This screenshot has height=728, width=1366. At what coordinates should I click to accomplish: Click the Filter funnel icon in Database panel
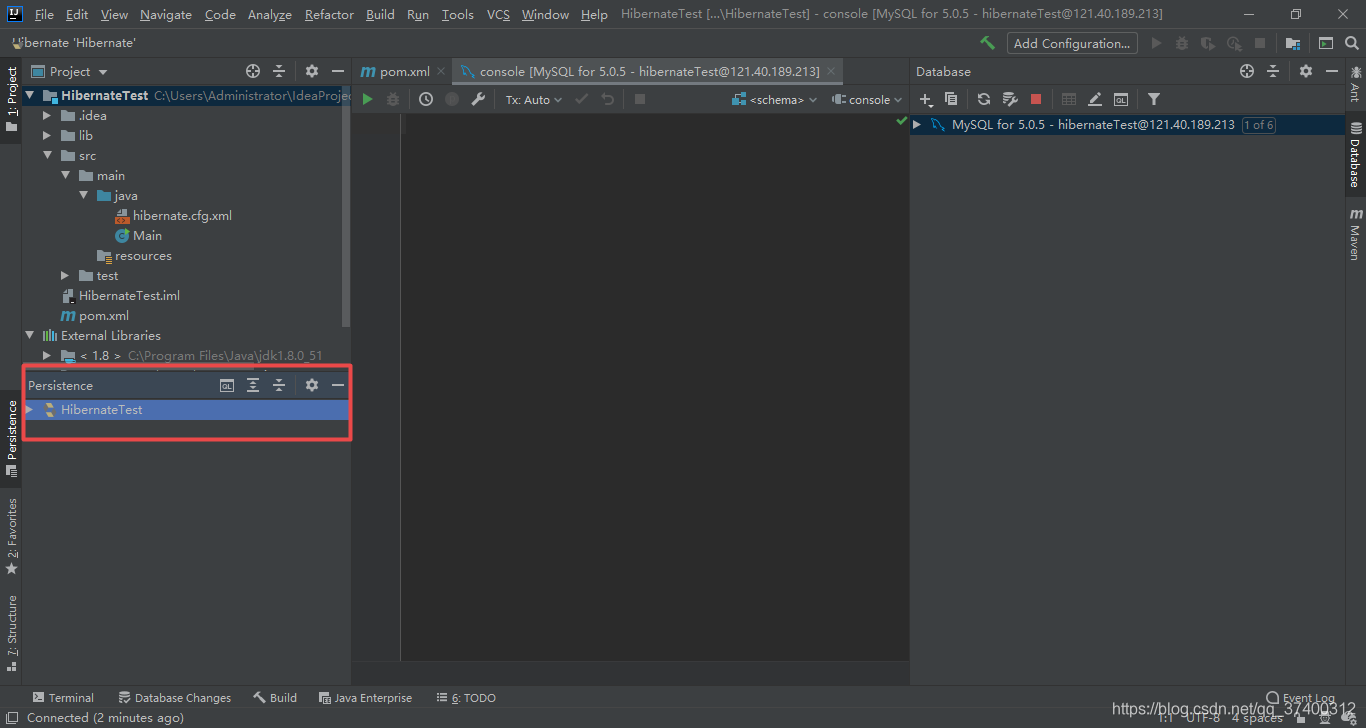pyautogui.click(x=1154, y=99)
